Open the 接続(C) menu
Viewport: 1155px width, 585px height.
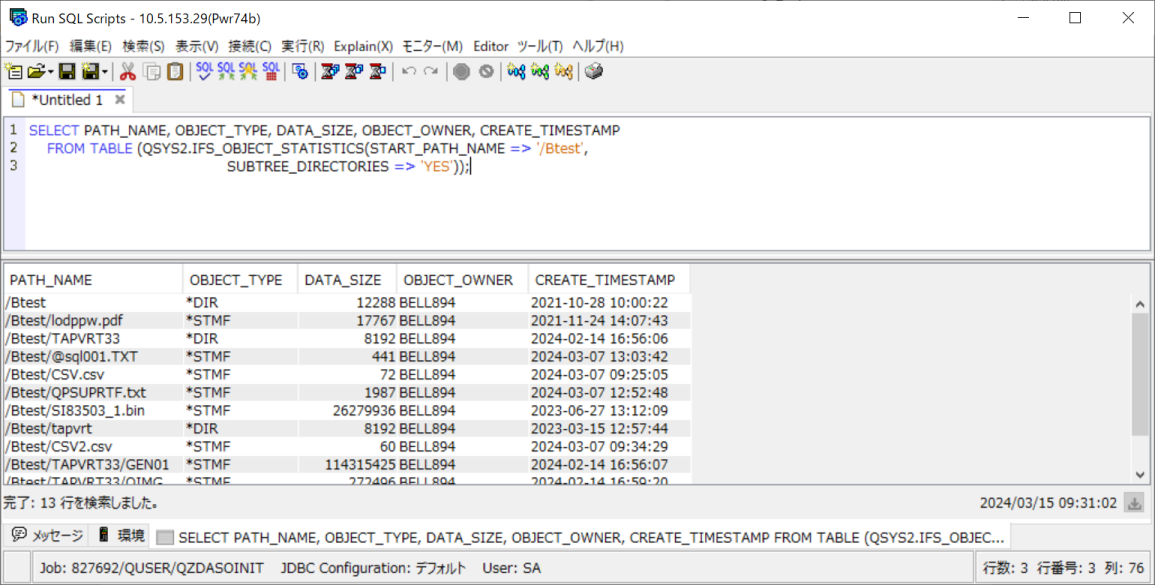[250, 46]
